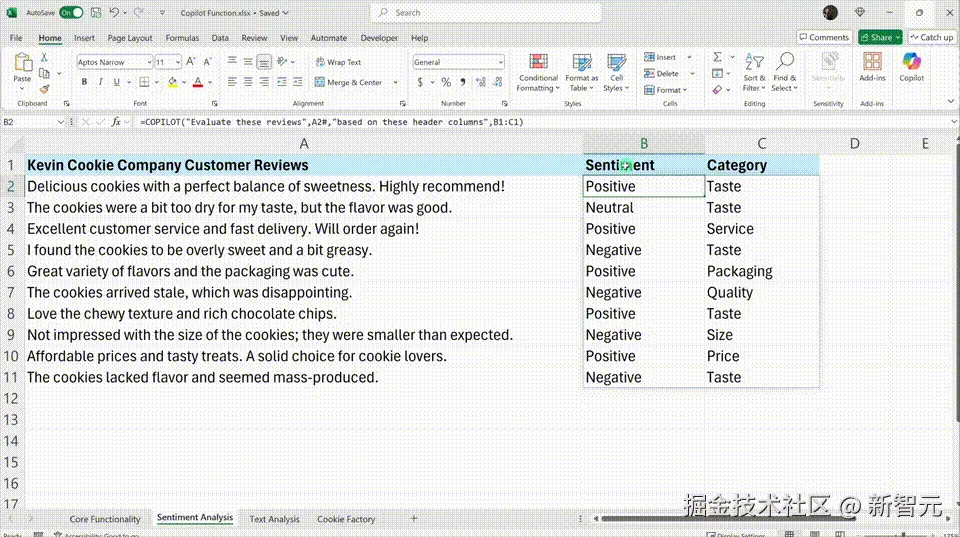Apply Accounting dollar format
Viewport: 960px width, 537px height.
pyautogui.click(x=420, y=82)
